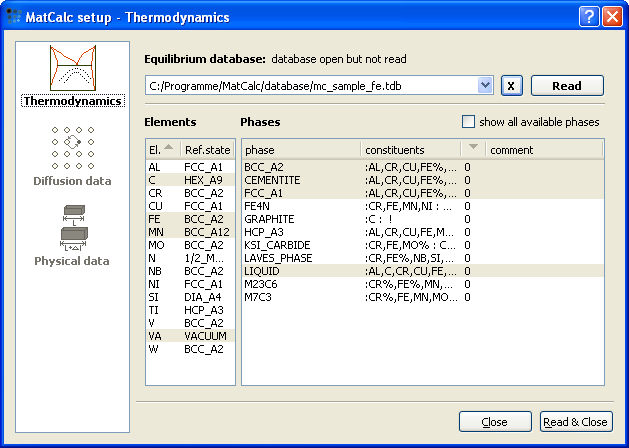Click the title bar help question-mark button
The image size is (629, 448).
coord(588,17)
